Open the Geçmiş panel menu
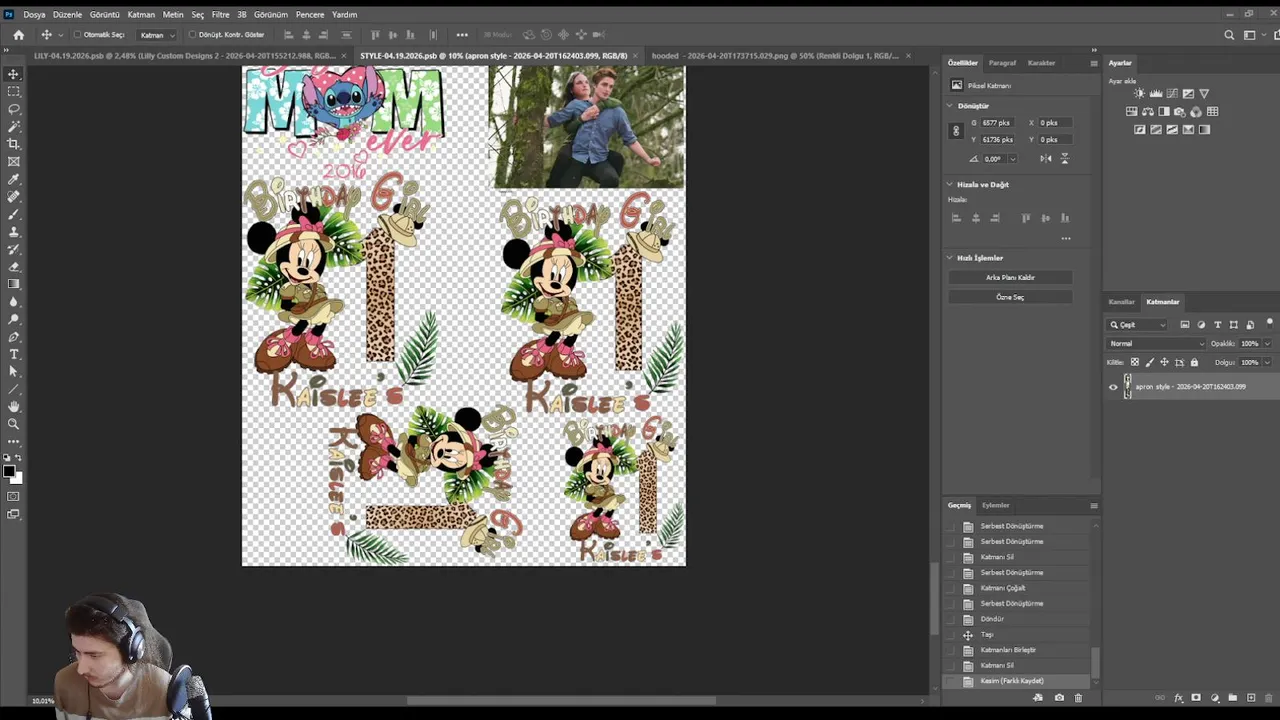Image resolution: width=1280 pixels, height=720 pixels. coord(1094,506)
